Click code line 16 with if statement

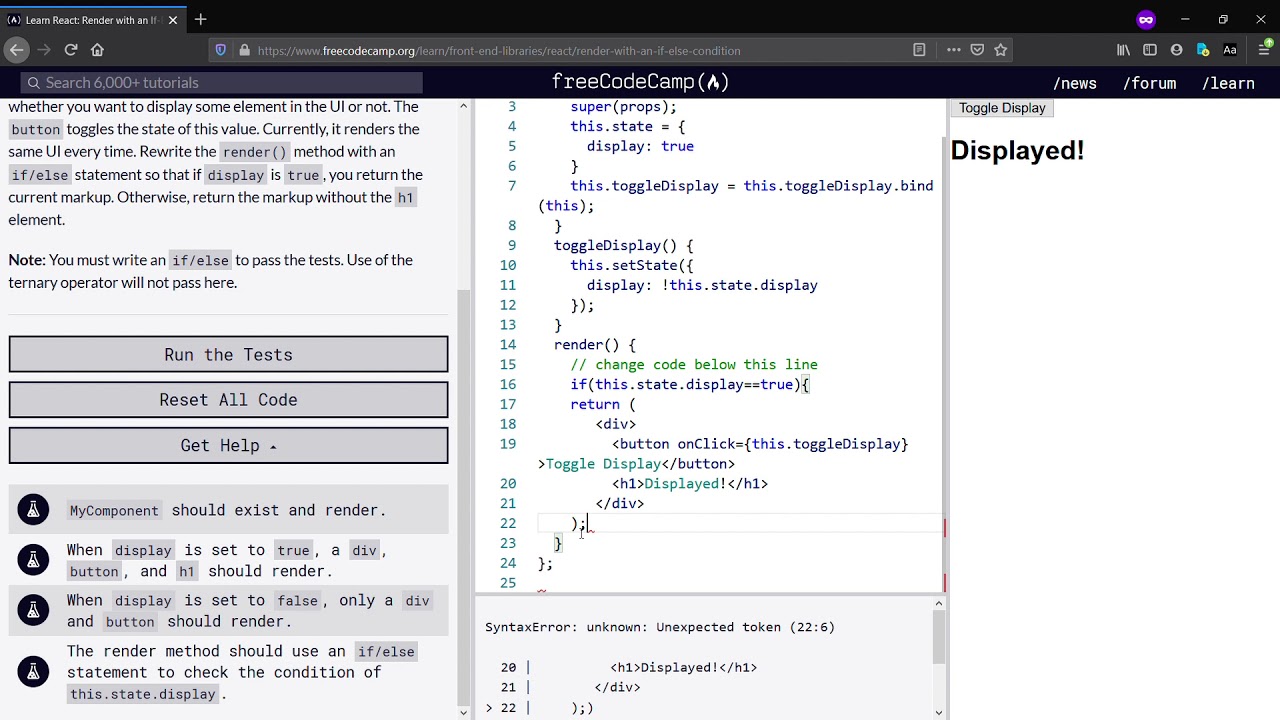[689, 385]
